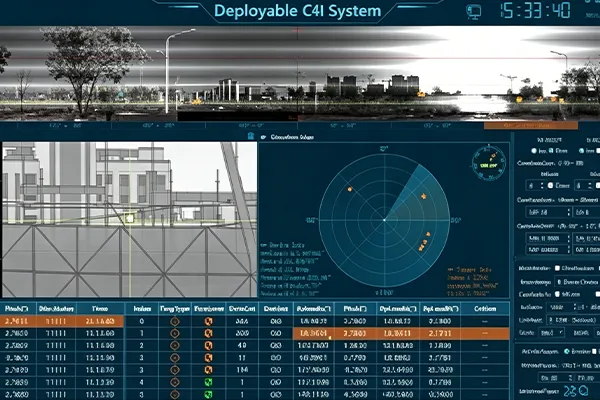Click the orange status icon in index 2 row
Screen dimensions: 600x400
tap(208, 346)
